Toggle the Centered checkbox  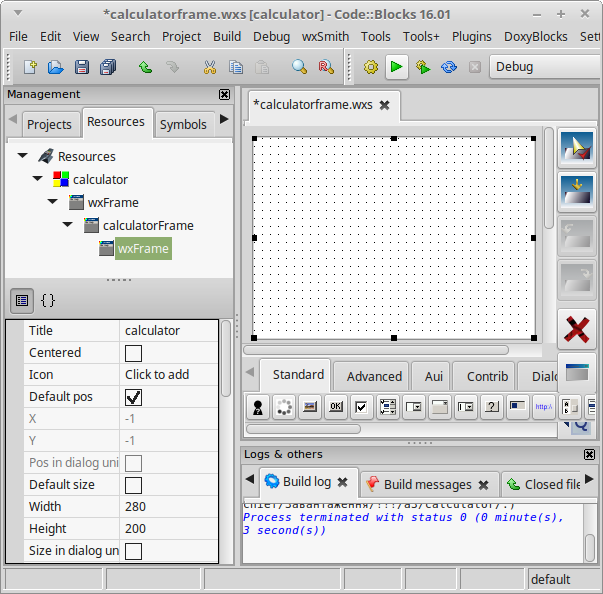(x=133, y=353)
